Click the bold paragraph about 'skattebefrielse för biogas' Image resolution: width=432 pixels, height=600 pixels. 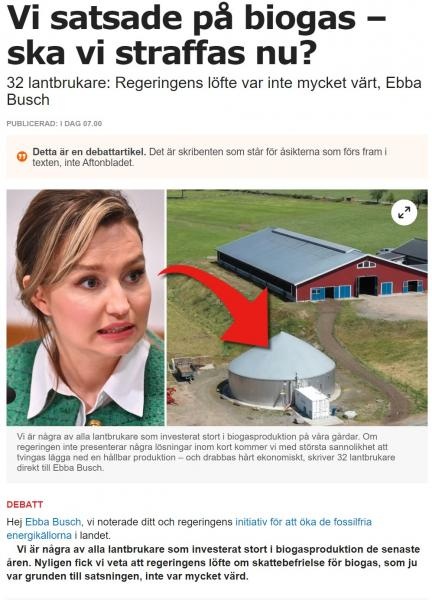coord(213,562)
